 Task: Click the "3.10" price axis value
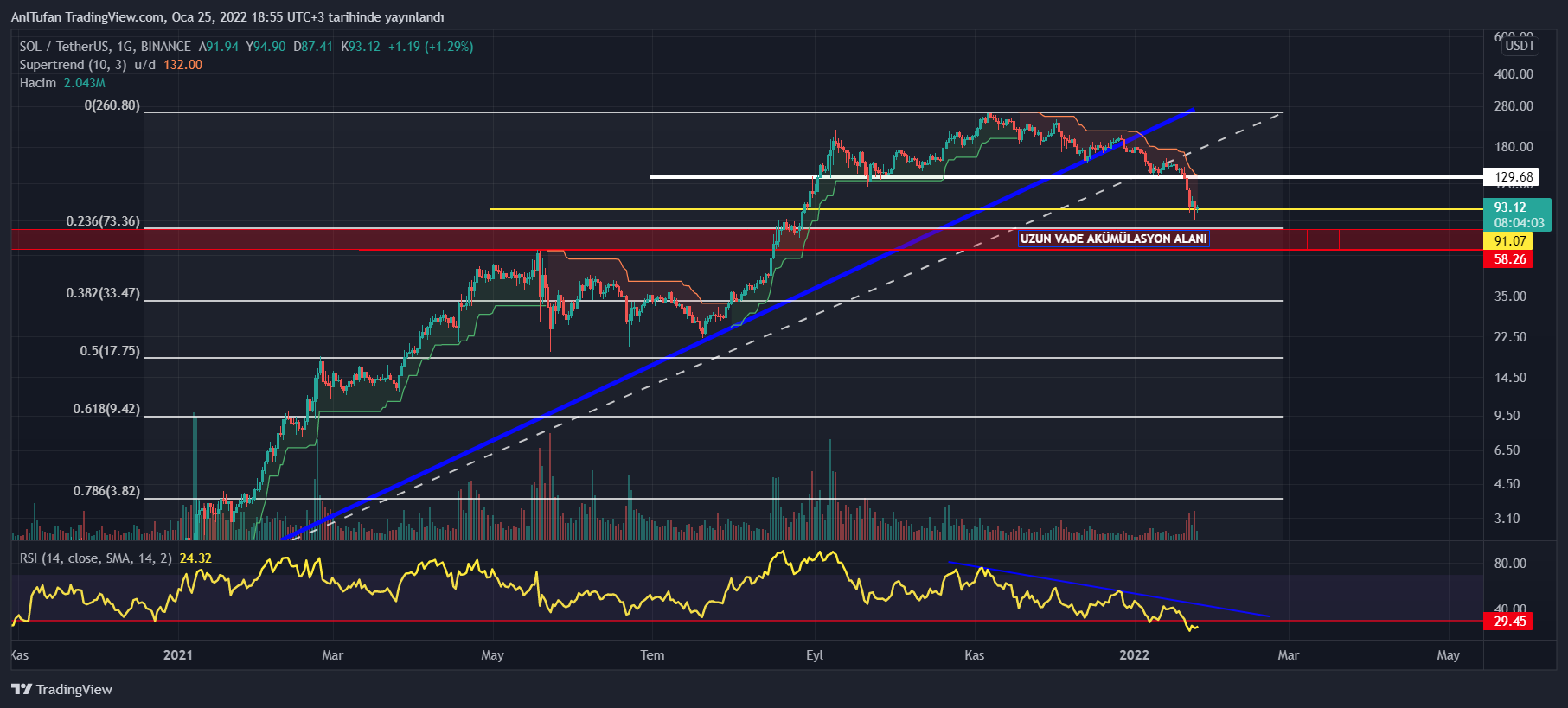[1507, 519]
